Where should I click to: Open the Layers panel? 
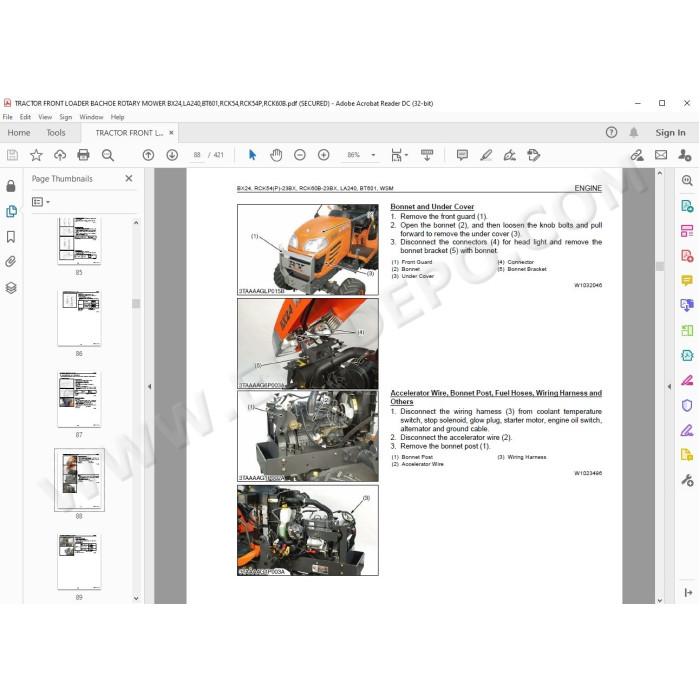(x=11, y=288)
